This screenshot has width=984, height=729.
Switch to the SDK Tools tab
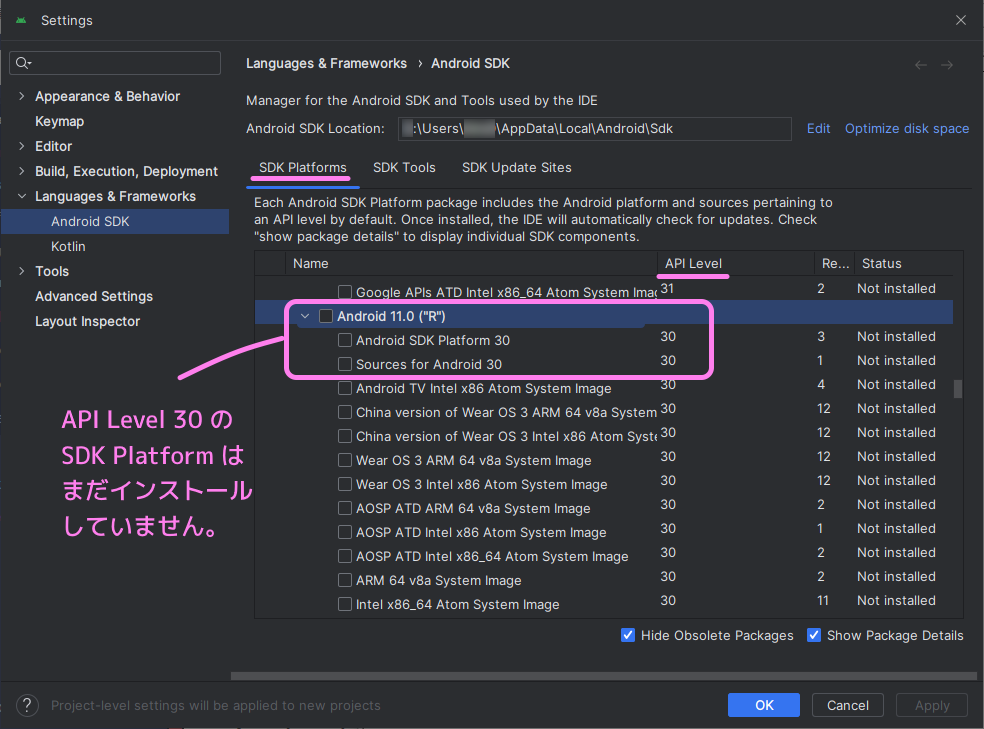pyautogui.click(x=404, y=167)
